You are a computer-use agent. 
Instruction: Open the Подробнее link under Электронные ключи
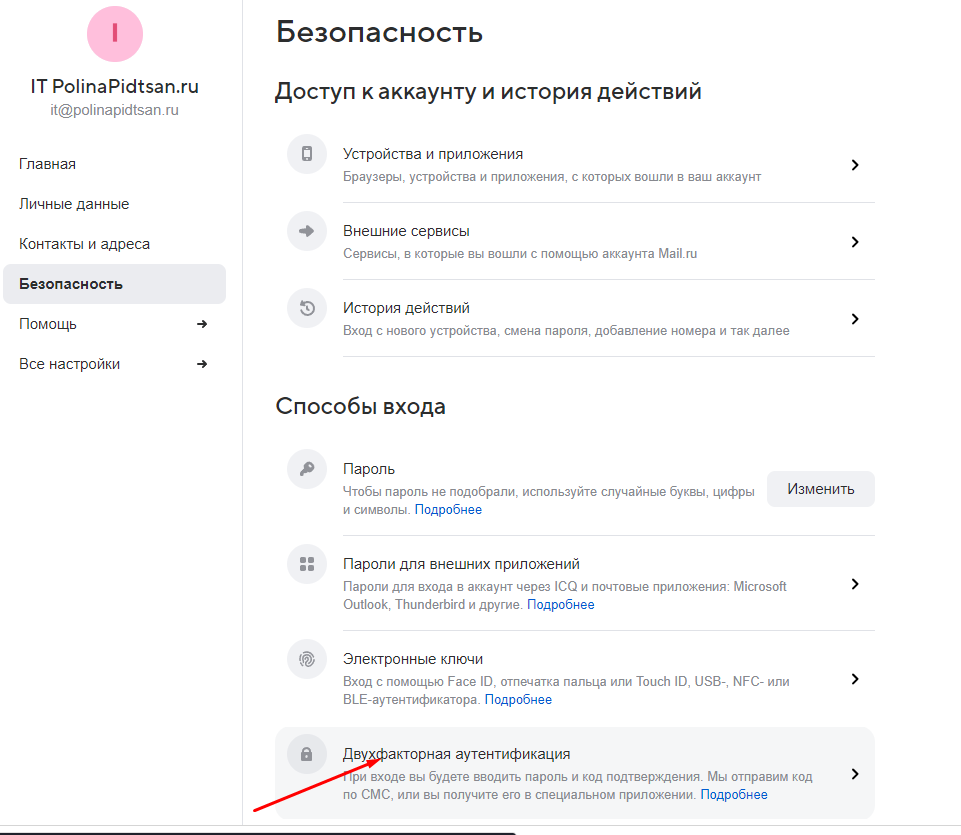(518, 700)
